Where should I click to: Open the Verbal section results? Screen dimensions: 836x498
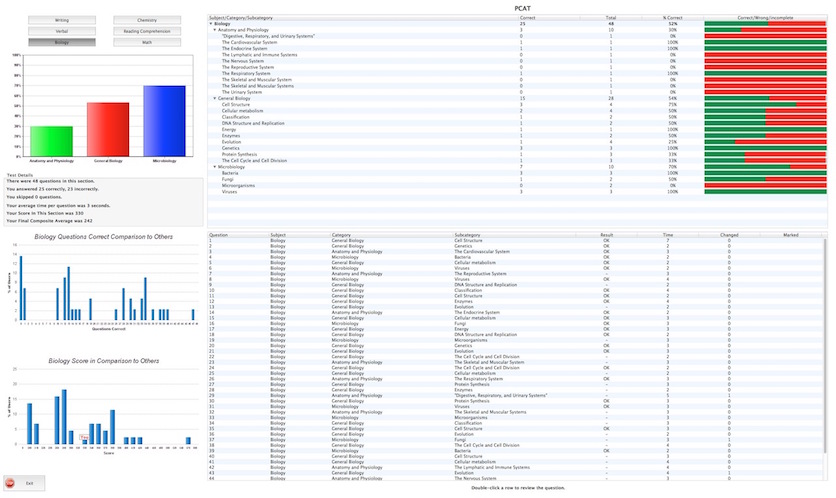[x=62, y=31]
